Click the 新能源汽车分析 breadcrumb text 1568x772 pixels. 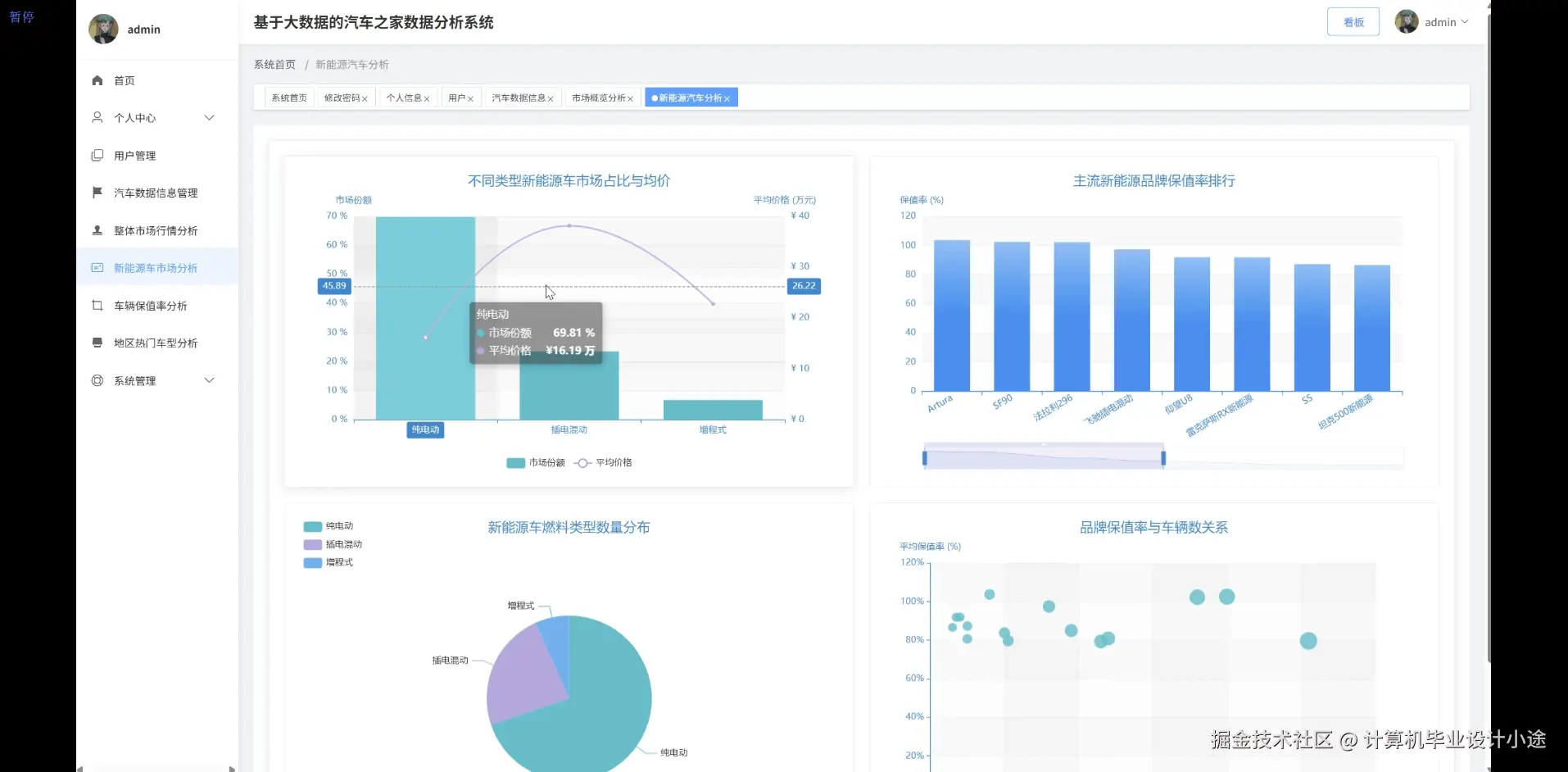pos(352,65)
